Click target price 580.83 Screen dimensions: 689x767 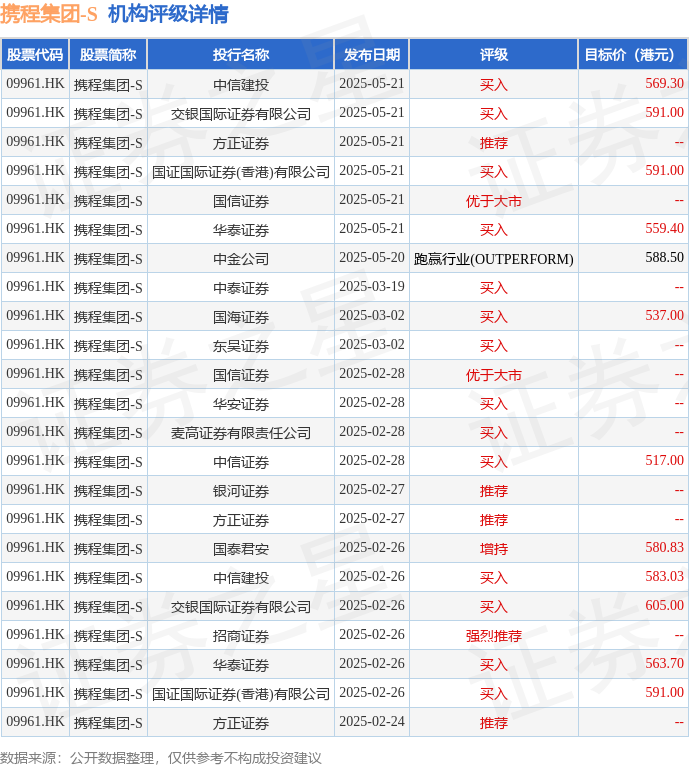coord(664,547)
